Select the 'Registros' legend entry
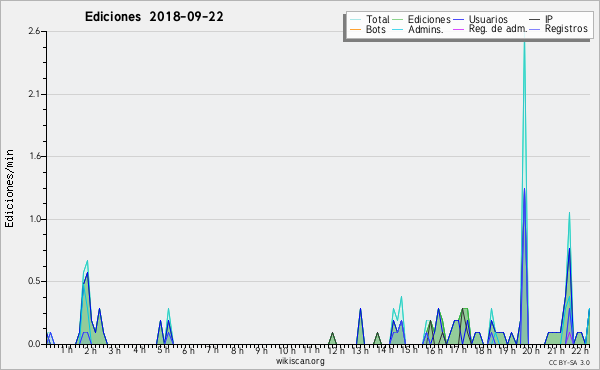The height and width of the screenshot is (370, 600). click(558, 29)
